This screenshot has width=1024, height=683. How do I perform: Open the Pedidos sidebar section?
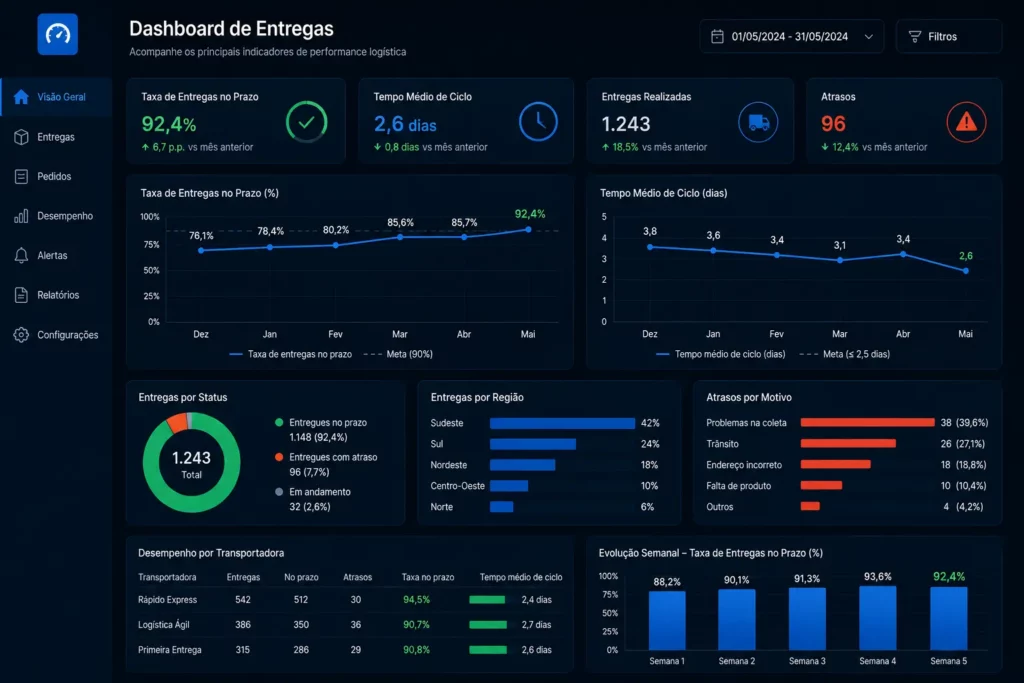pos(56,176)
